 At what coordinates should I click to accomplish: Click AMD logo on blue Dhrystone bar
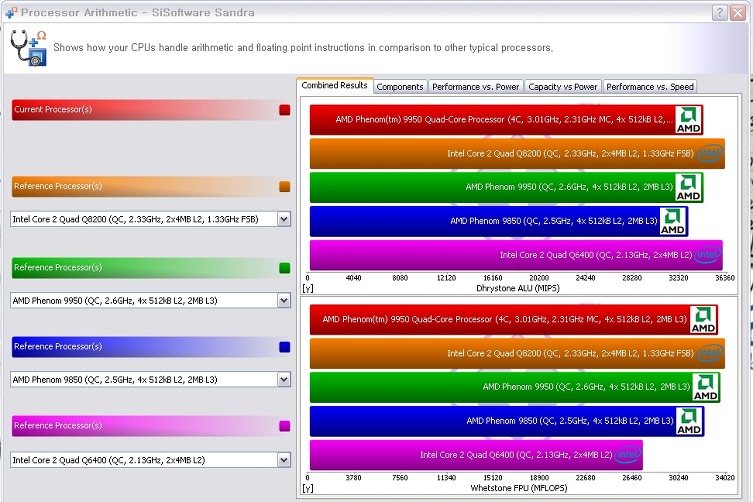tap(673, 221)
